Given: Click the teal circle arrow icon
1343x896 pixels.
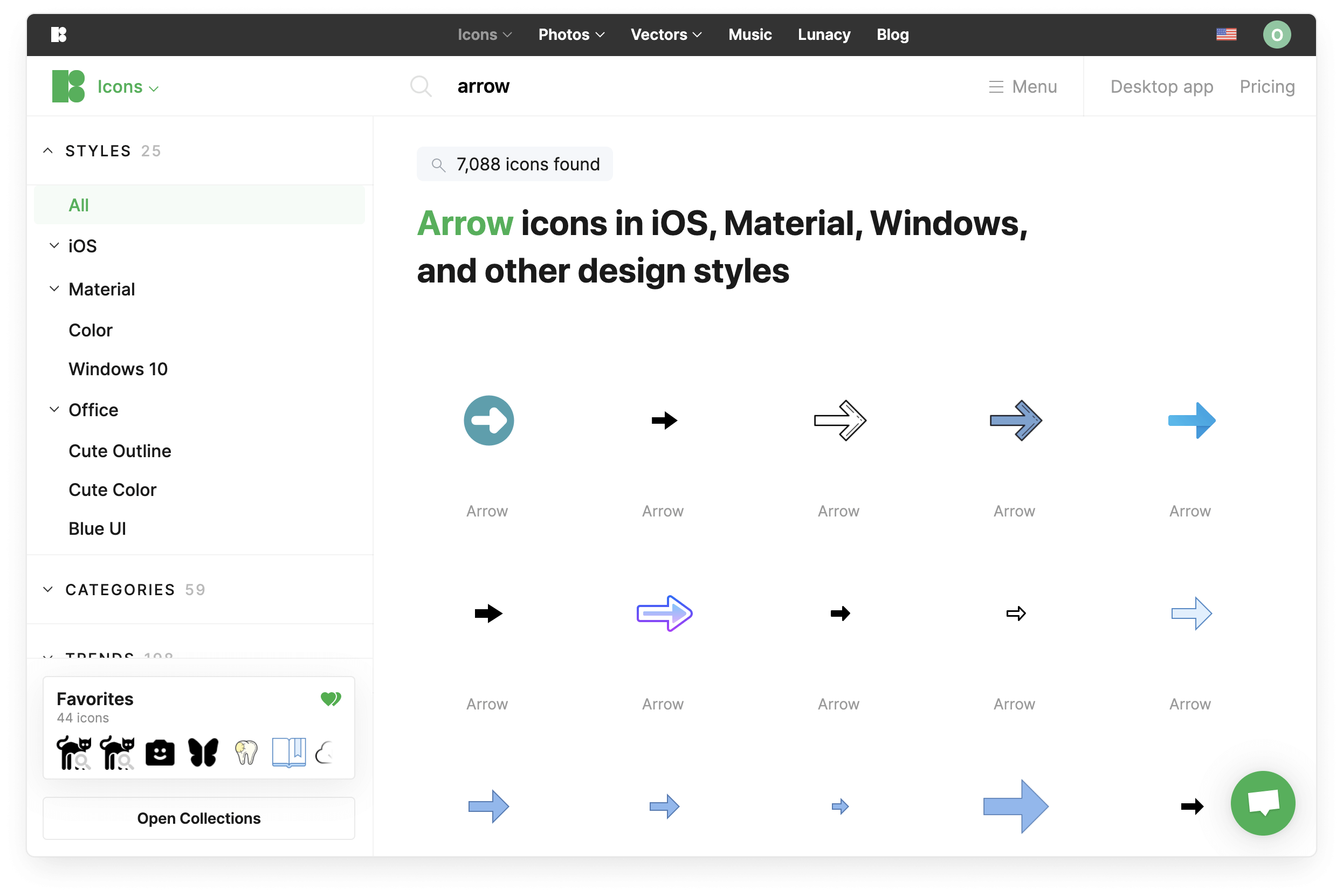Looking at the screenshot, I should pyautogui.click(x=487, y=419).
